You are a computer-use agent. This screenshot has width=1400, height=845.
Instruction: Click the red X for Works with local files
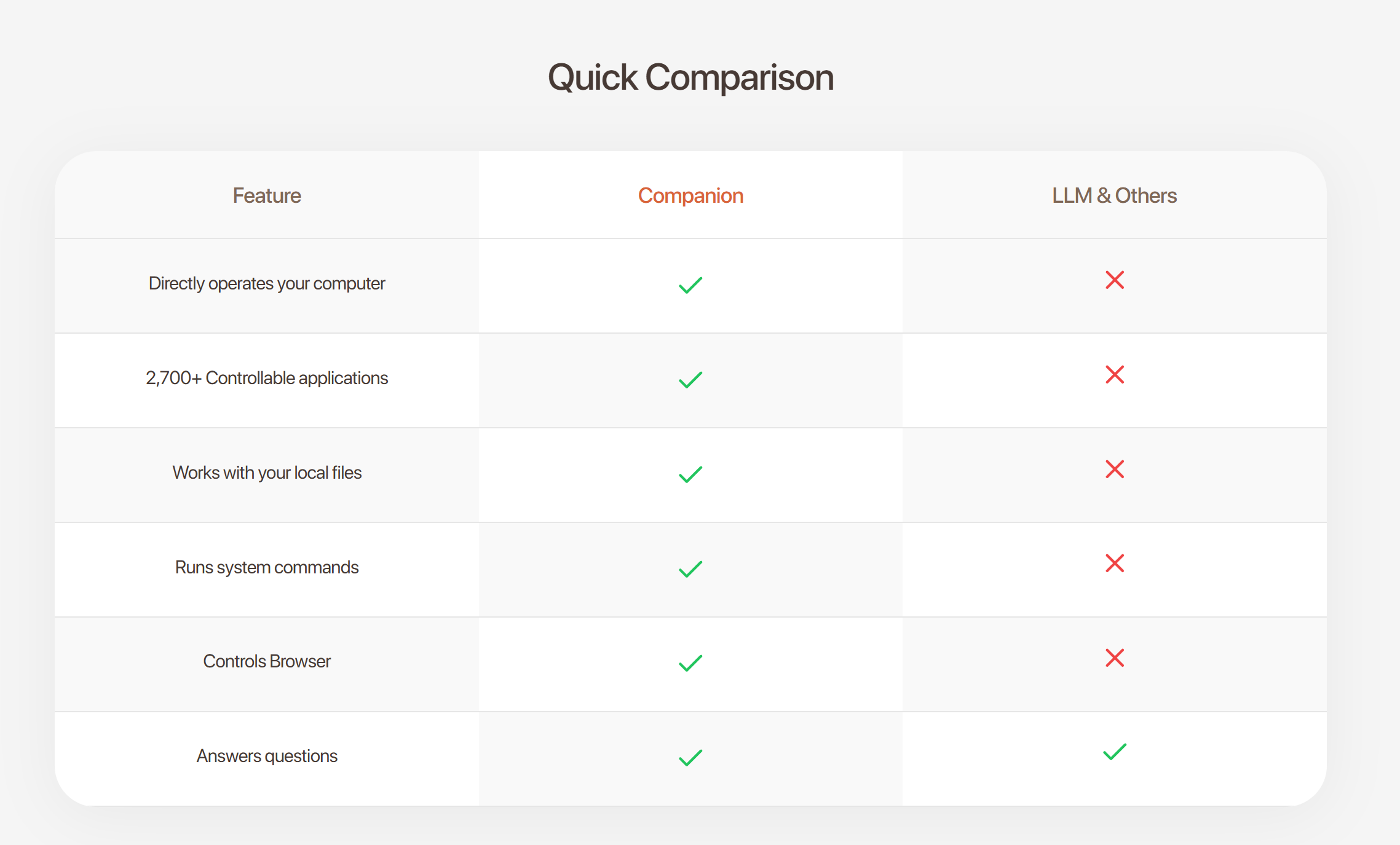(x=1114, y=470)
